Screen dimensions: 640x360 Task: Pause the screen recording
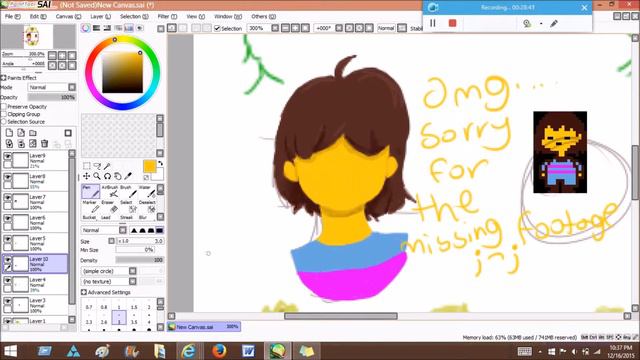433,23
